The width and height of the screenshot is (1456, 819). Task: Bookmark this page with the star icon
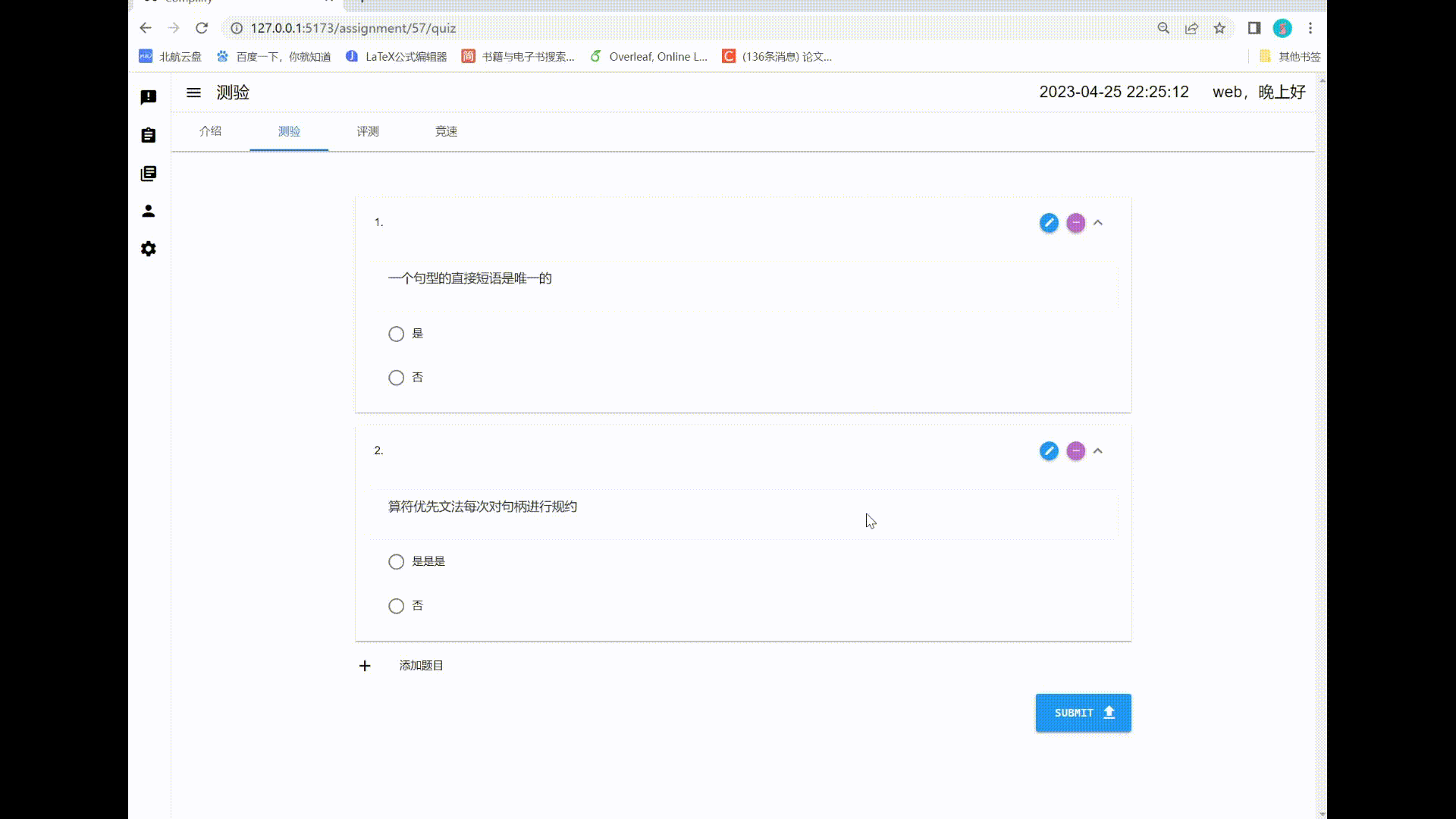[1219, 28]
